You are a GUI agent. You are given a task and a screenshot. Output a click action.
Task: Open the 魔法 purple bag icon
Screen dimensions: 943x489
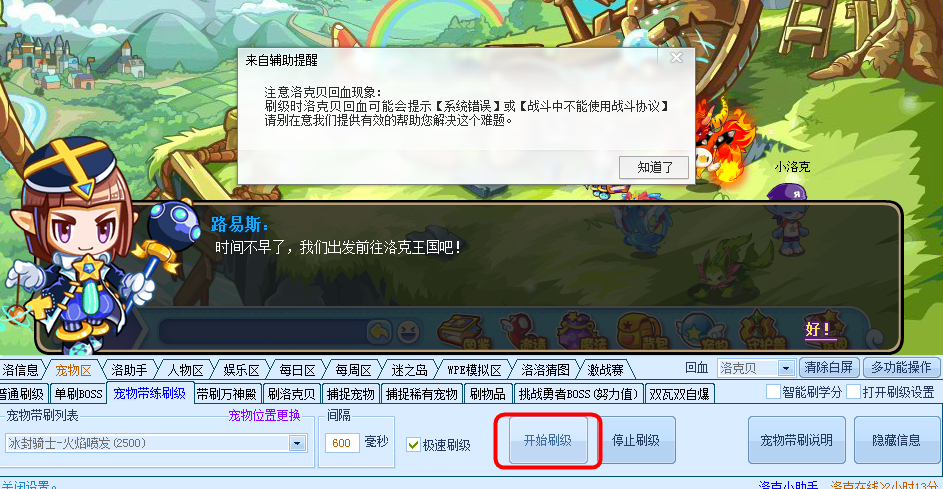(580, 331)
